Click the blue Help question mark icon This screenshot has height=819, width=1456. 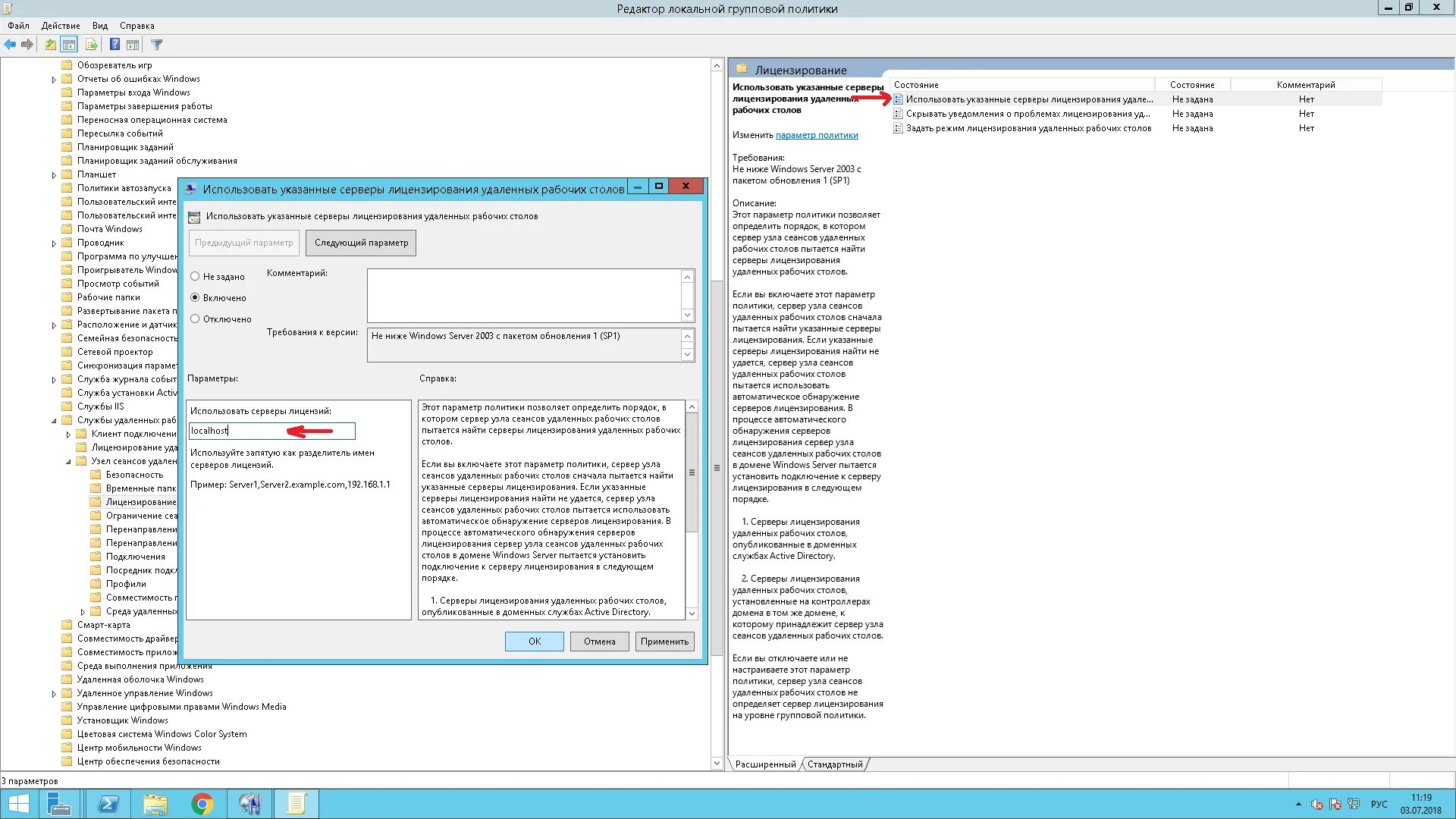(x=115, y=45)
